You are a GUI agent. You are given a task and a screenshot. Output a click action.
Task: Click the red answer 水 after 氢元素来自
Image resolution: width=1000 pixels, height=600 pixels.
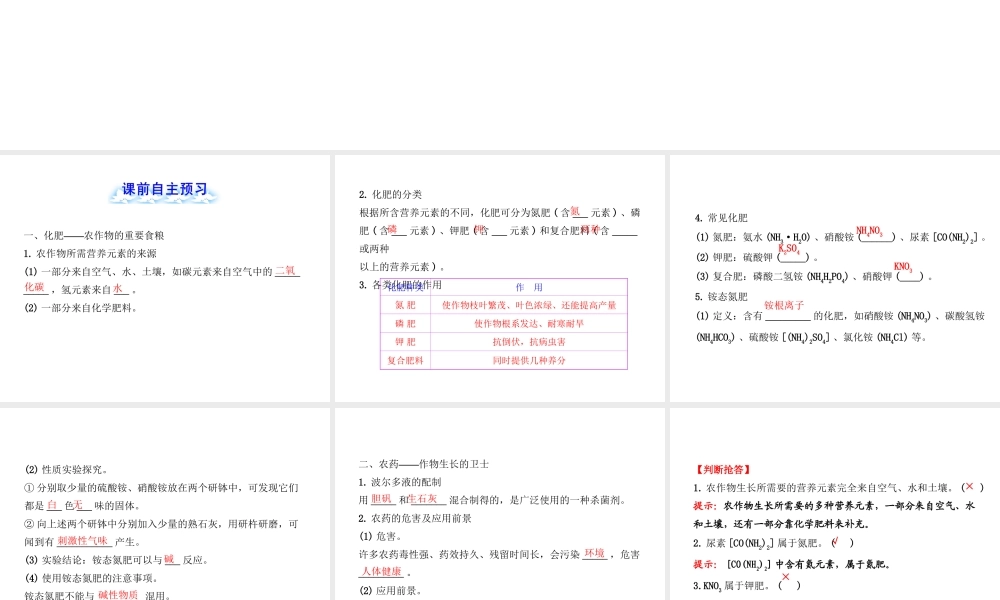[119, 289]
